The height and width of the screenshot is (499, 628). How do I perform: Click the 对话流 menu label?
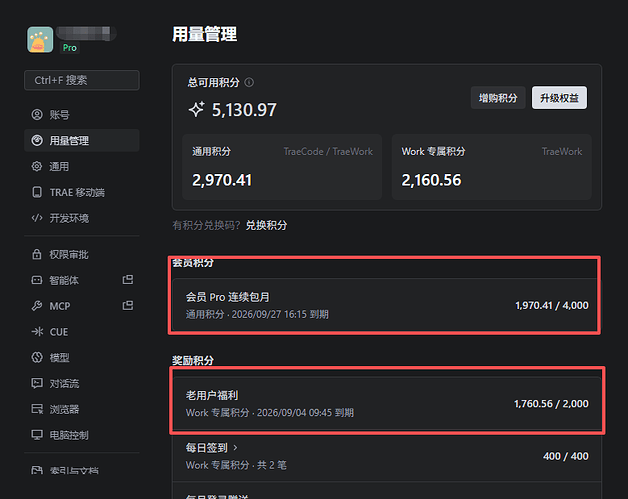point(64,384)
